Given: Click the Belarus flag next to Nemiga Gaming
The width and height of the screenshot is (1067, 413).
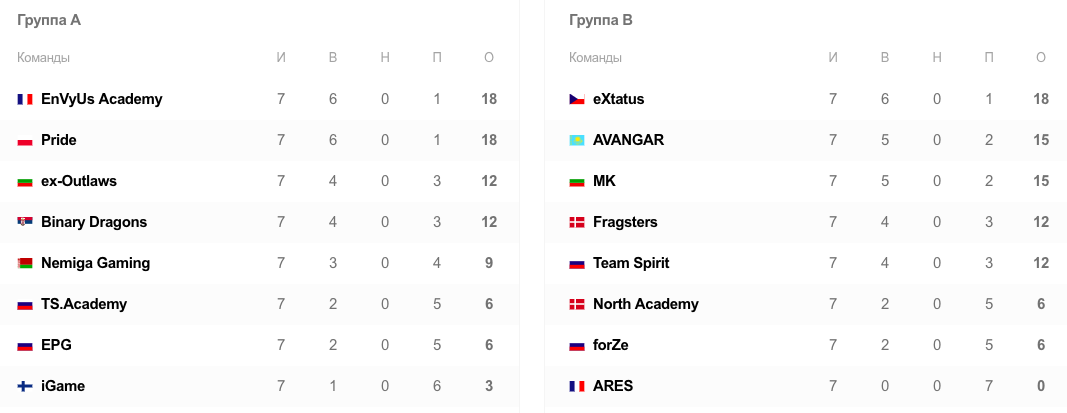Looking at the screenshot, I should [x=25, y=263].
